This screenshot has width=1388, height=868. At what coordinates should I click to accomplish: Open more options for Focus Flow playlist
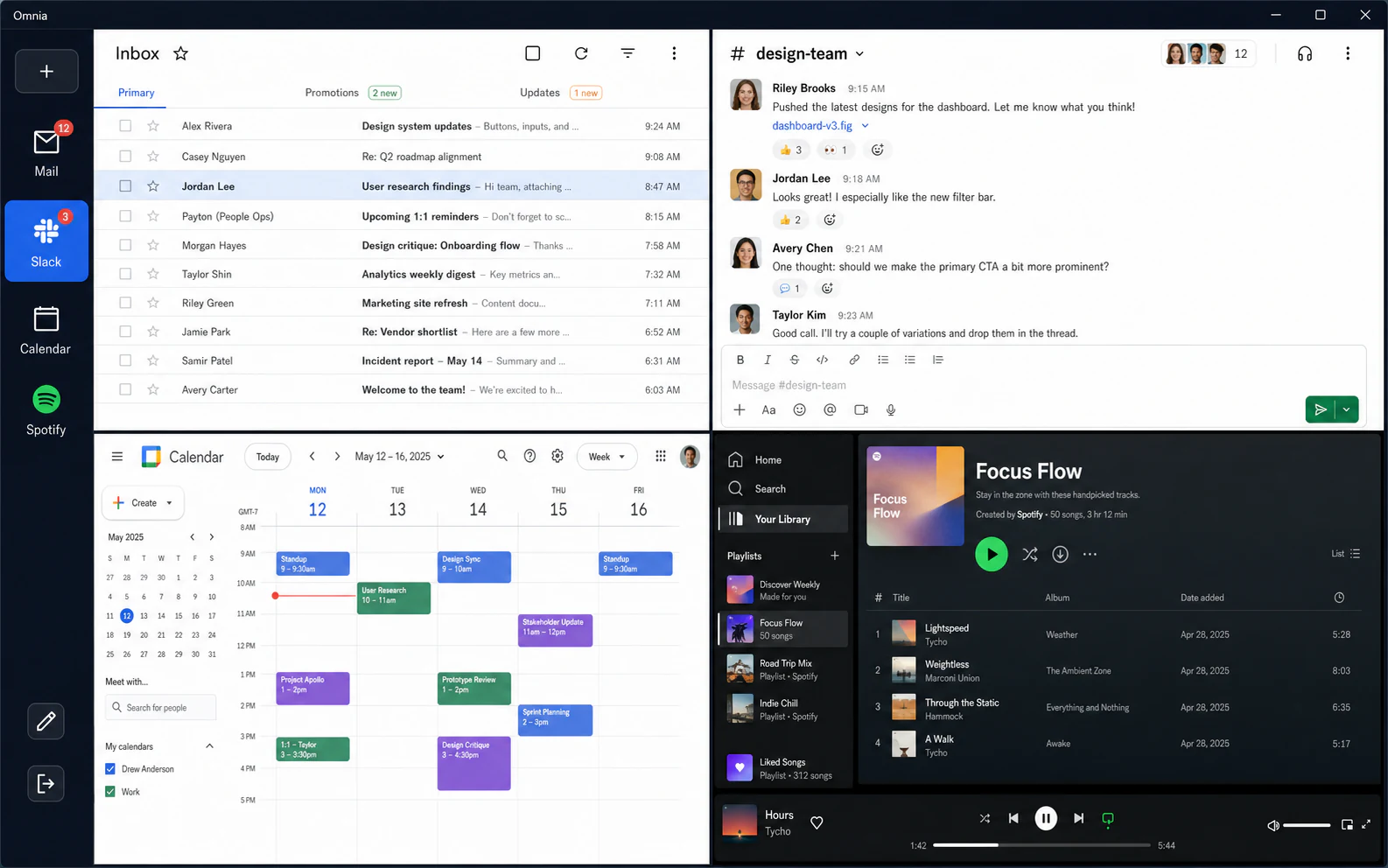click(x=1090, y=554)
